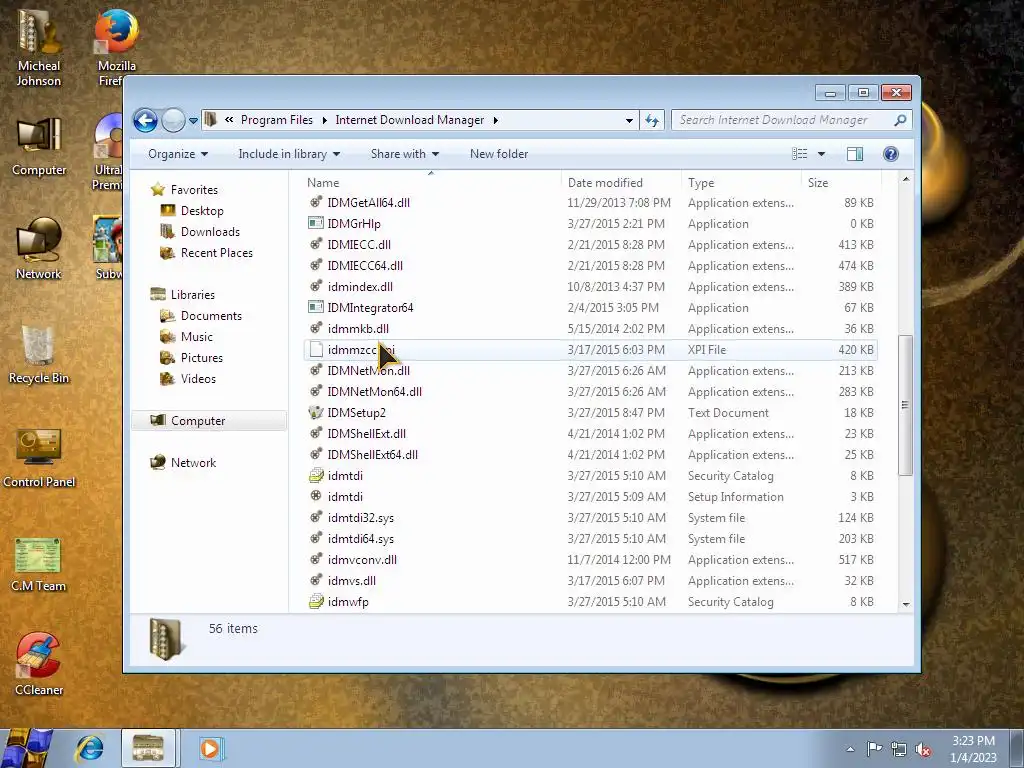Viewport: 1024px width, 768px height.
Task: Select the idmtdi32.sys file icon
Action: [316, 518]
